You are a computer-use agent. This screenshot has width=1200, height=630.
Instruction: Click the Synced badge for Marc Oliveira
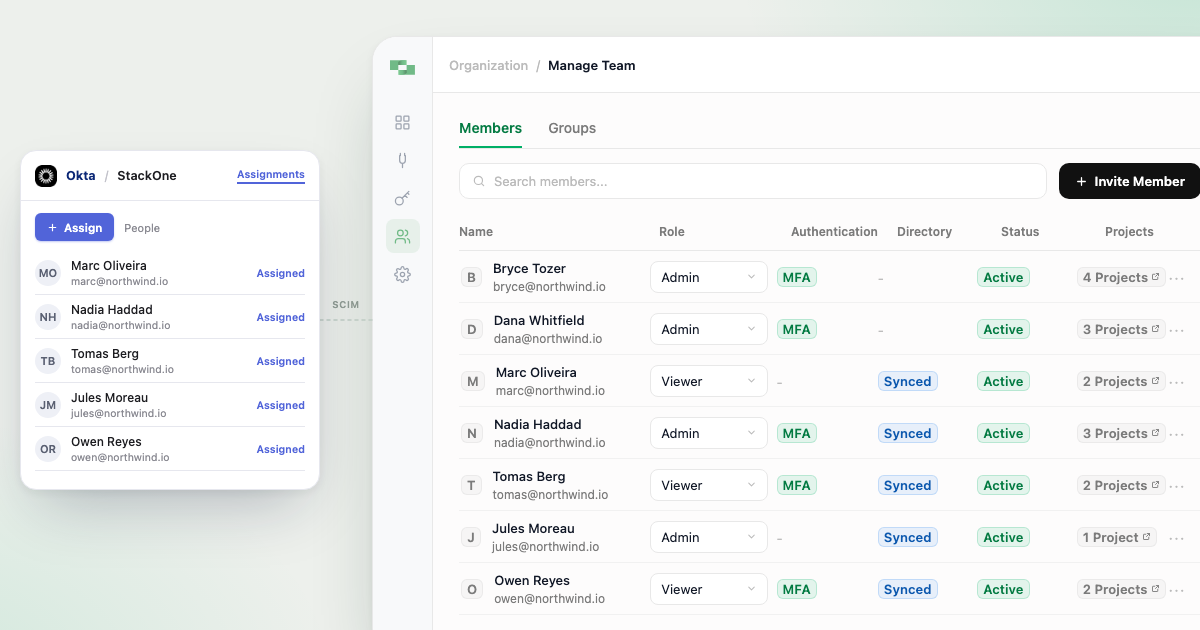point(908,382)
